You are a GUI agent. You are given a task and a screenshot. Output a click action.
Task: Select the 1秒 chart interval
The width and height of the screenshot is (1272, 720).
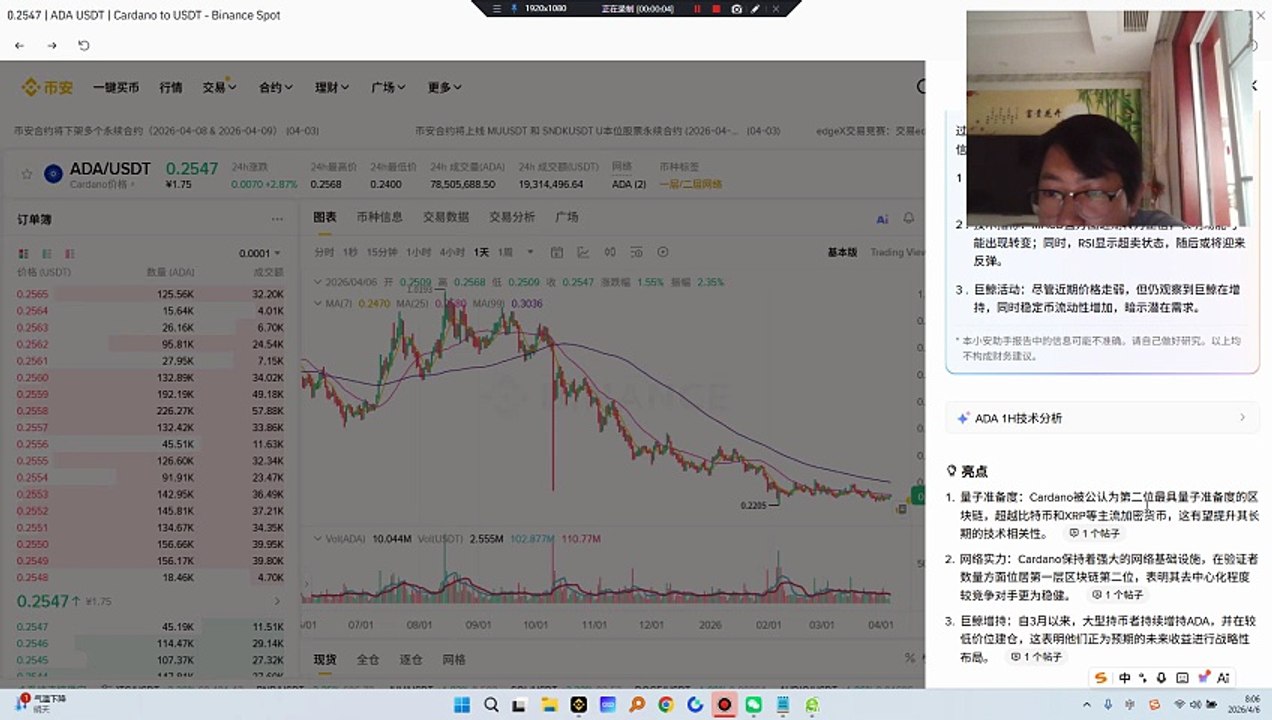click(x=350, y=252)
